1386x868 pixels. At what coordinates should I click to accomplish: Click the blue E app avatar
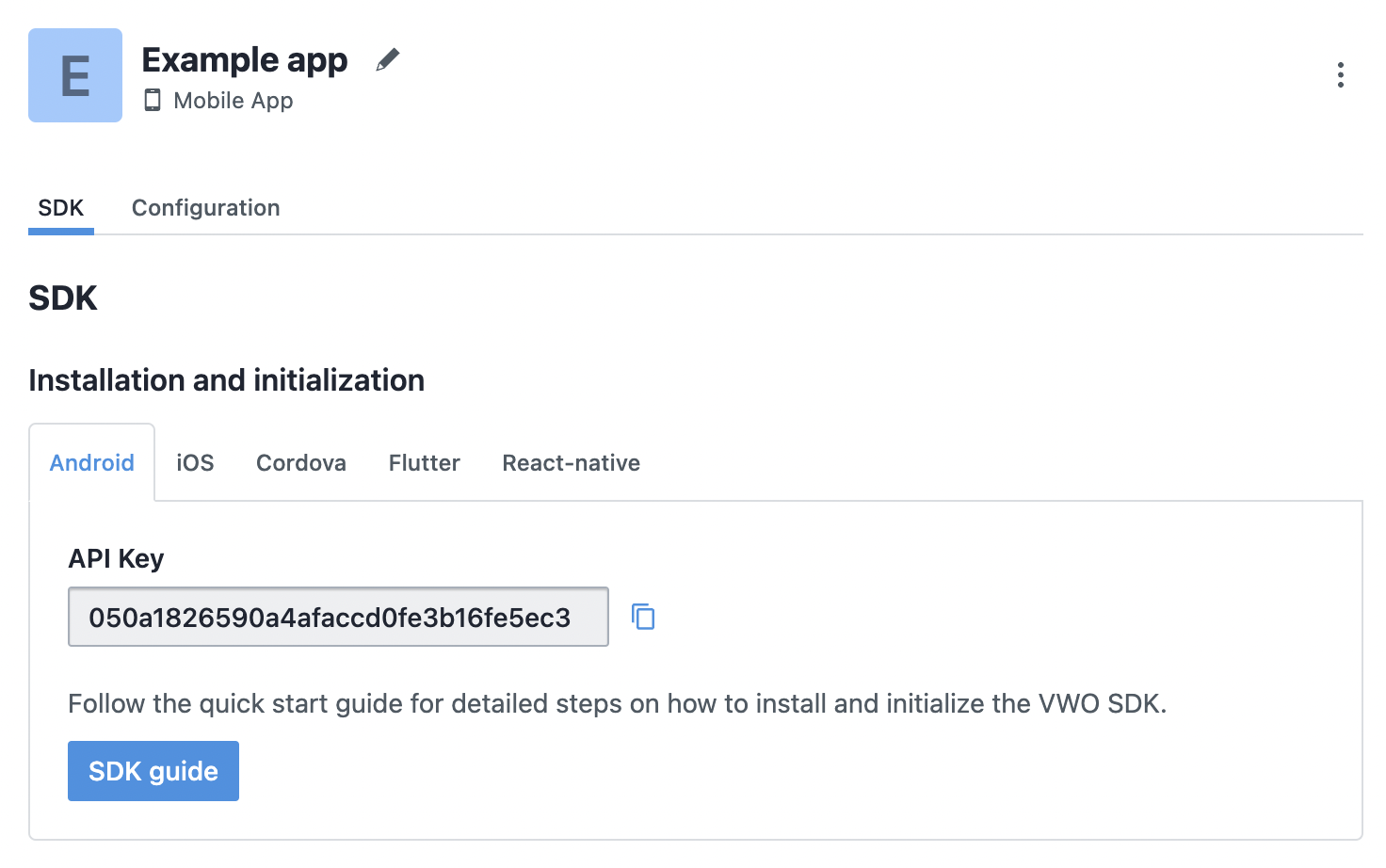[x=75, y=75]
